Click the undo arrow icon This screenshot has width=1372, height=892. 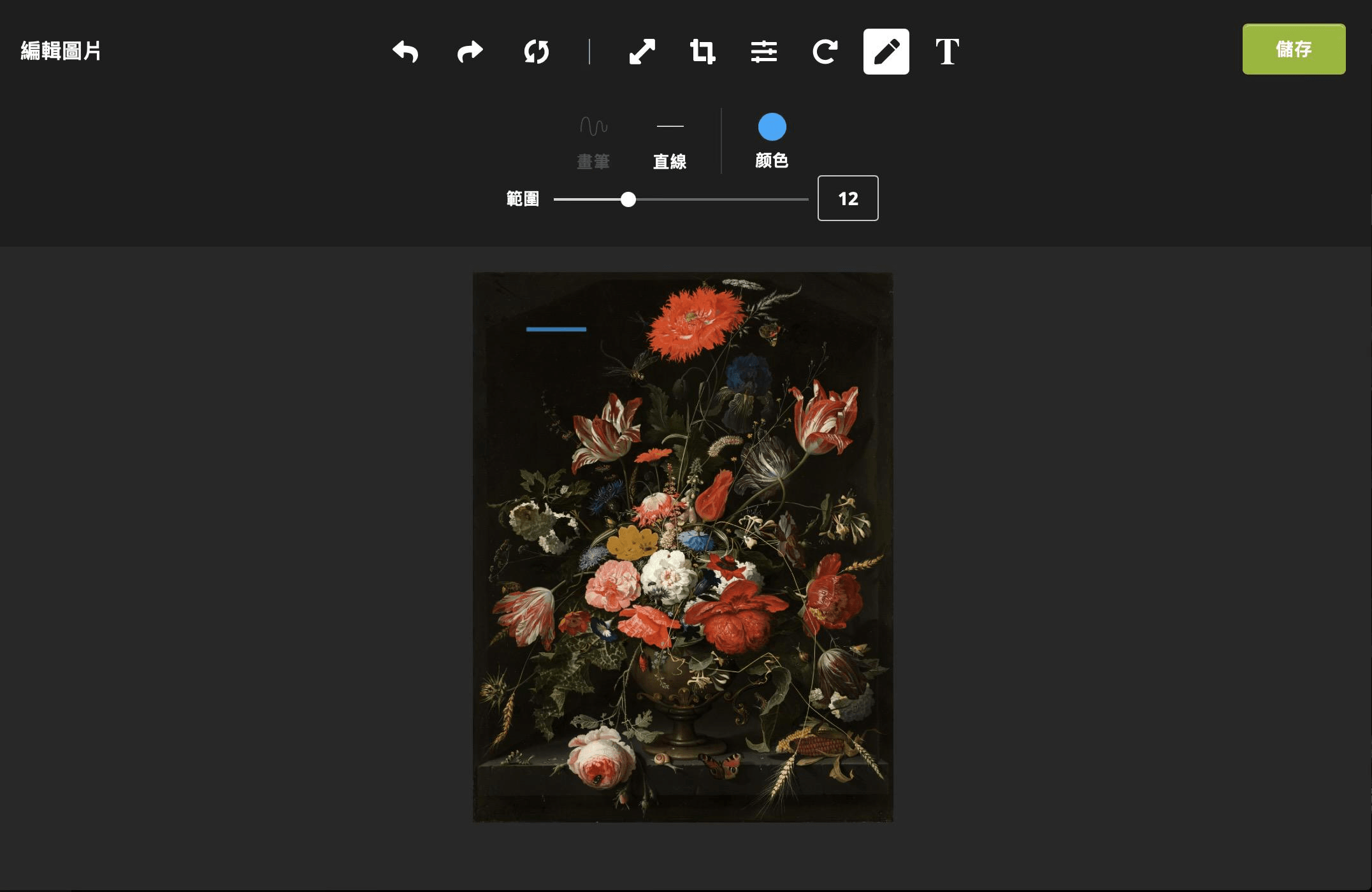tap(405, 51)
